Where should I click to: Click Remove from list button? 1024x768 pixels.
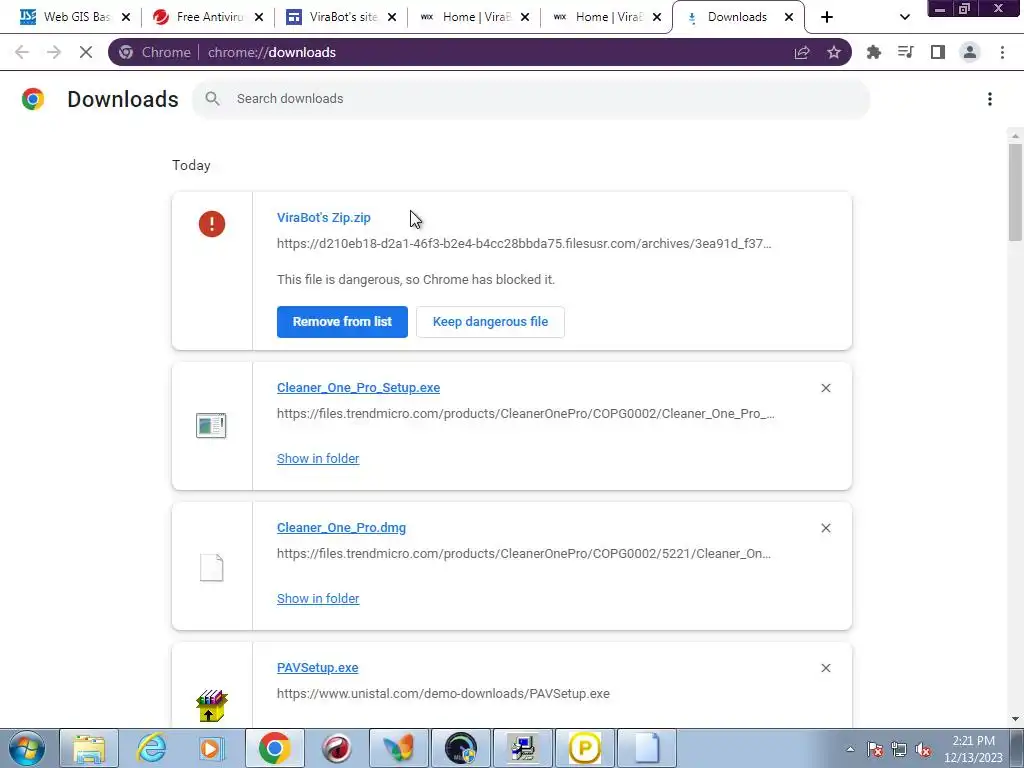click(342, 322)
